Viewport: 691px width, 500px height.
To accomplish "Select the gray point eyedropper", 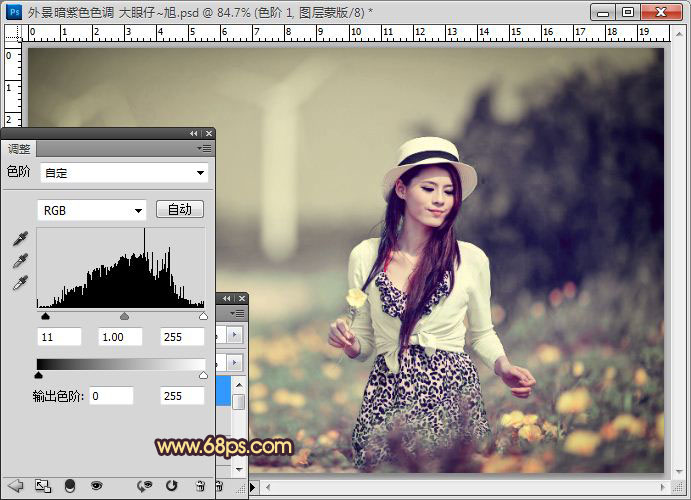I will click(19, 261).
